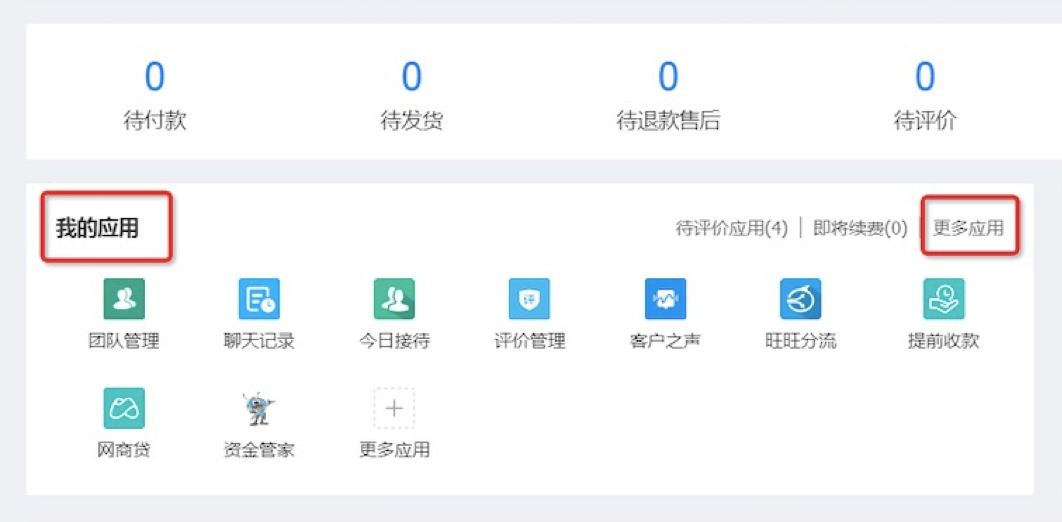The image size is (1062, 522).
Task: Click the 今日接待 label text
Action: tap(394, 341)
